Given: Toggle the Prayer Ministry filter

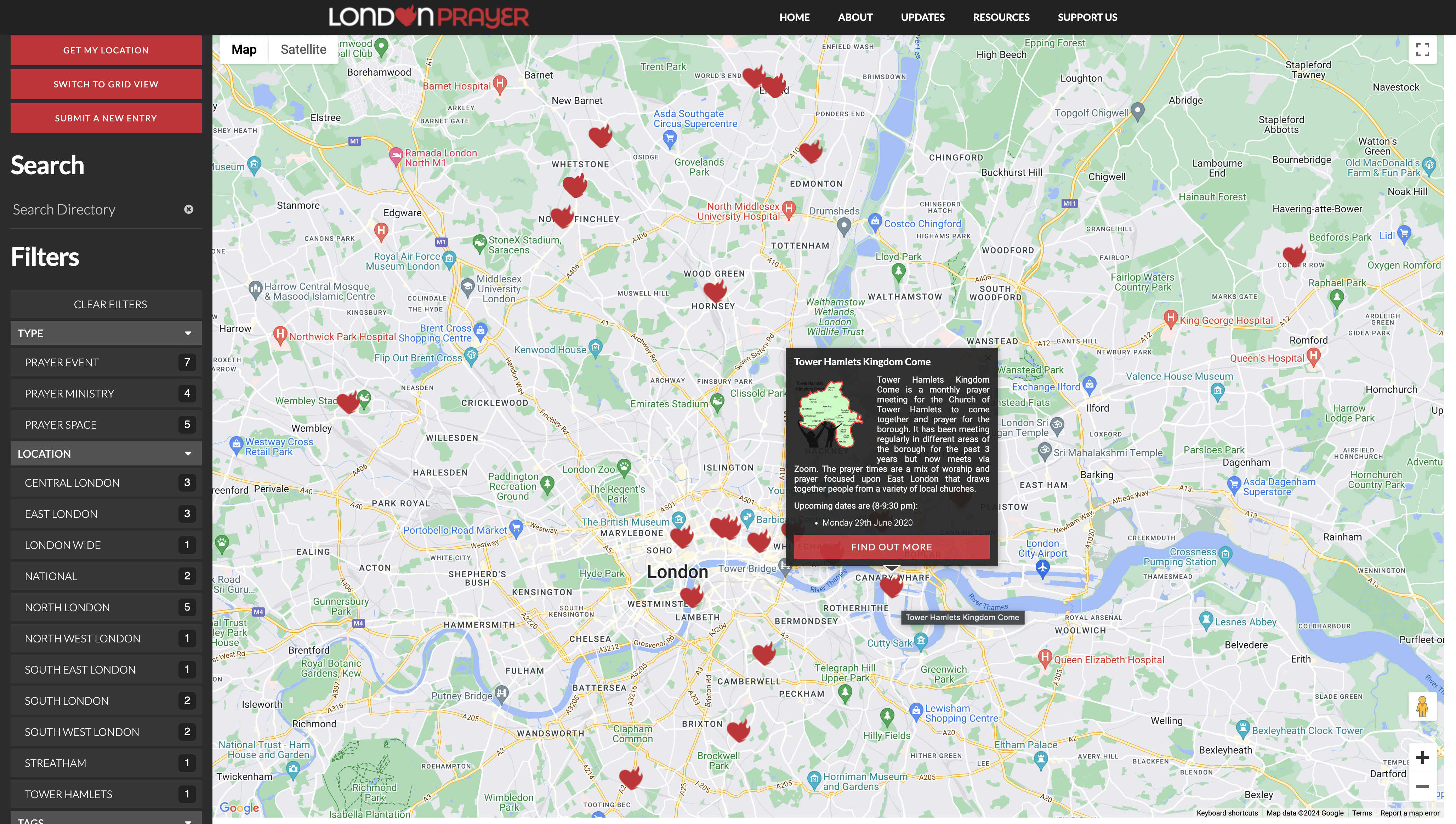Looking at the screenshot, I should [x=106, y=393].
